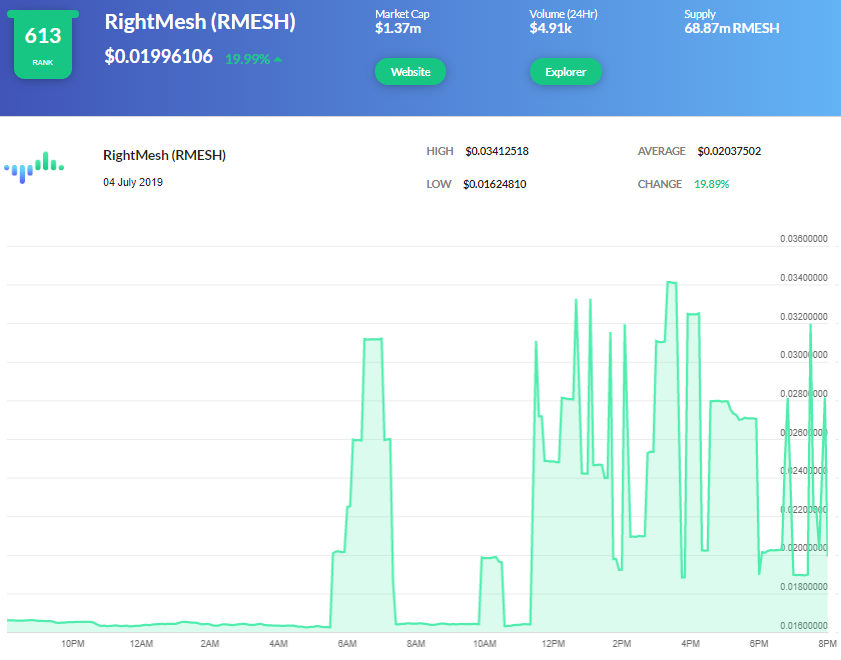Click the 0.03600000 y-axis label

click(x=803, y=239)
